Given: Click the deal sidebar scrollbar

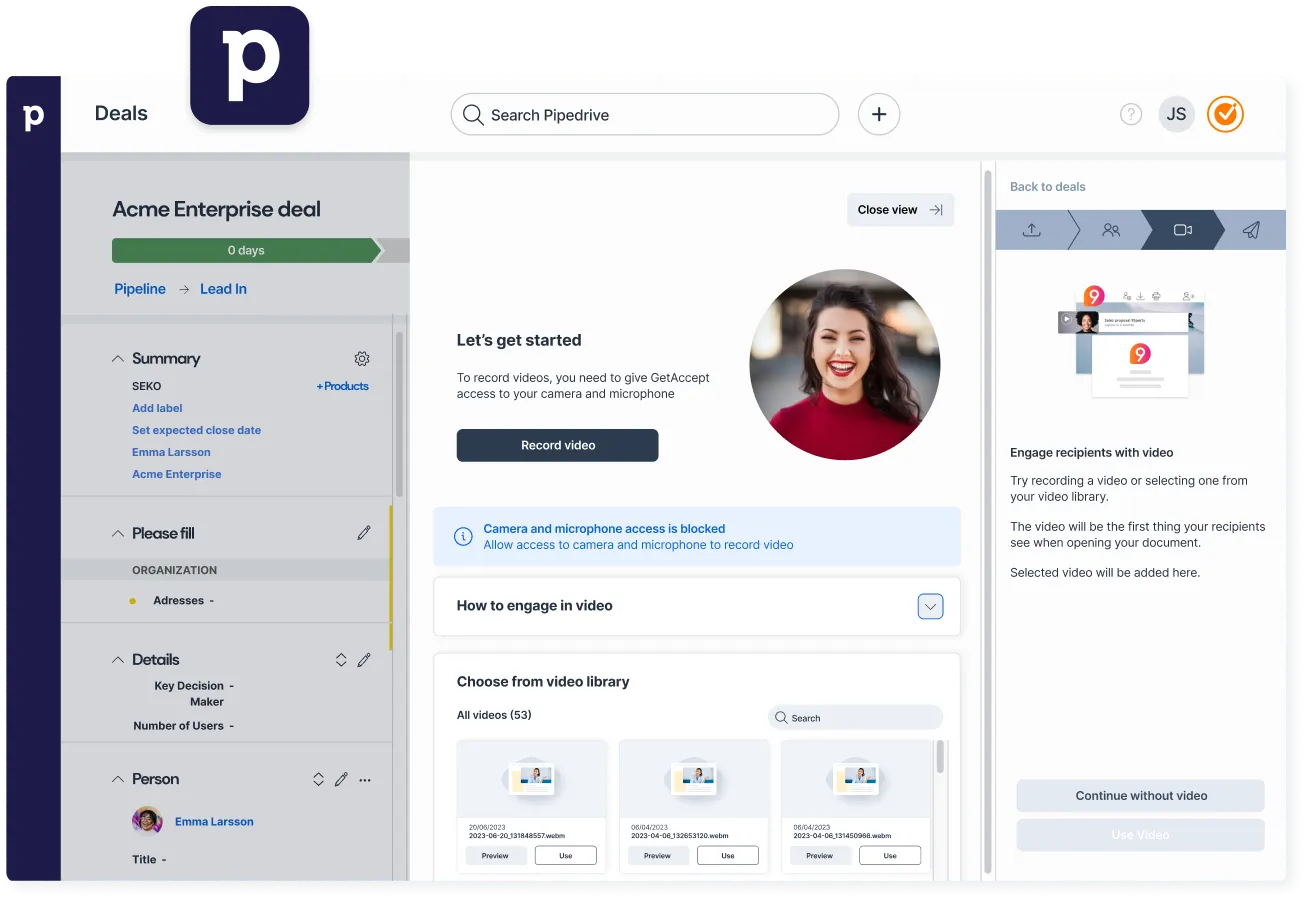Looking at the screenshot, I should coord(400,415).
